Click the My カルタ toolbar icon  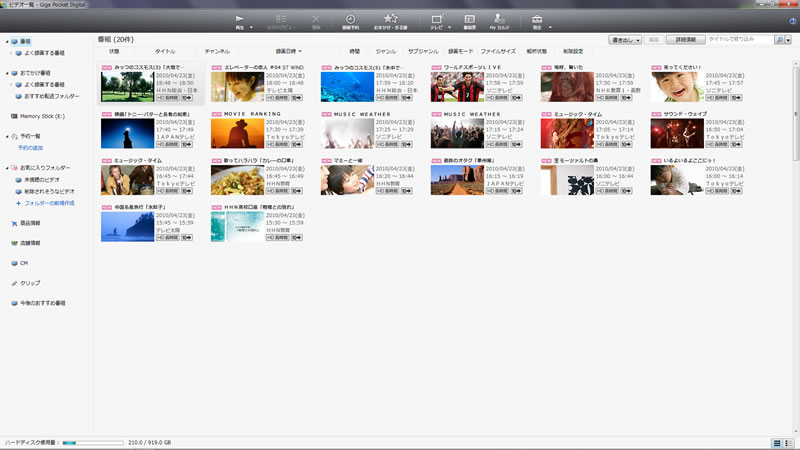pos(499,20)
